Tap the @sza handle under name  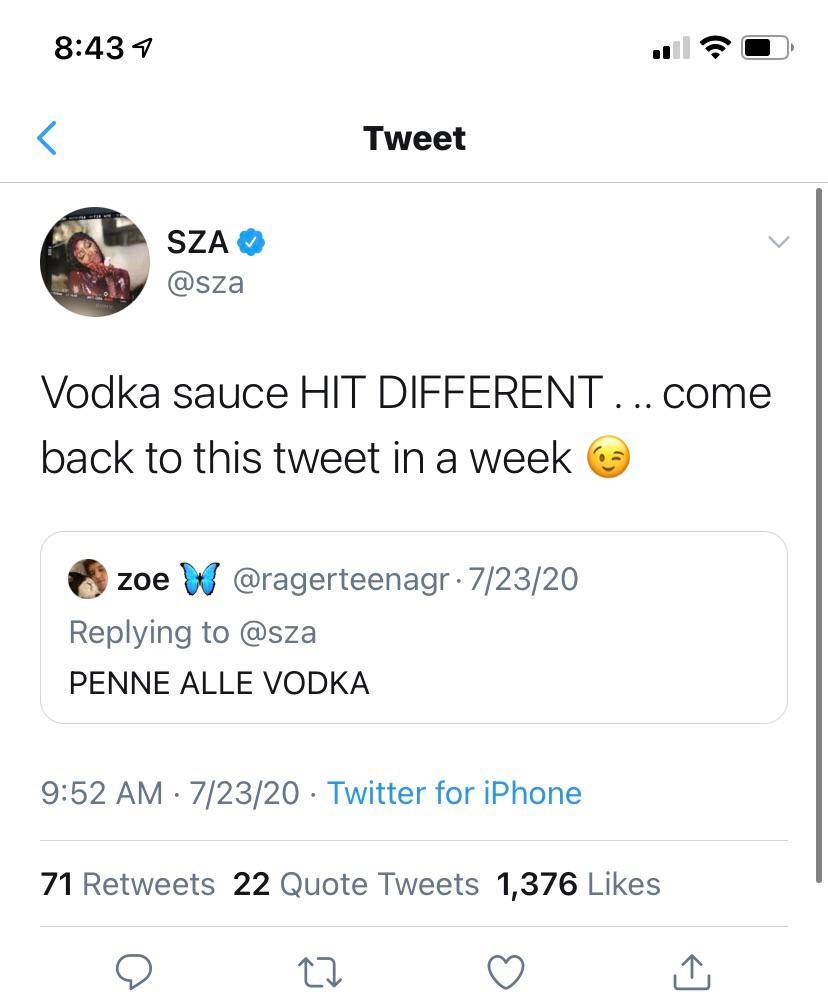[x=205, y=283]
